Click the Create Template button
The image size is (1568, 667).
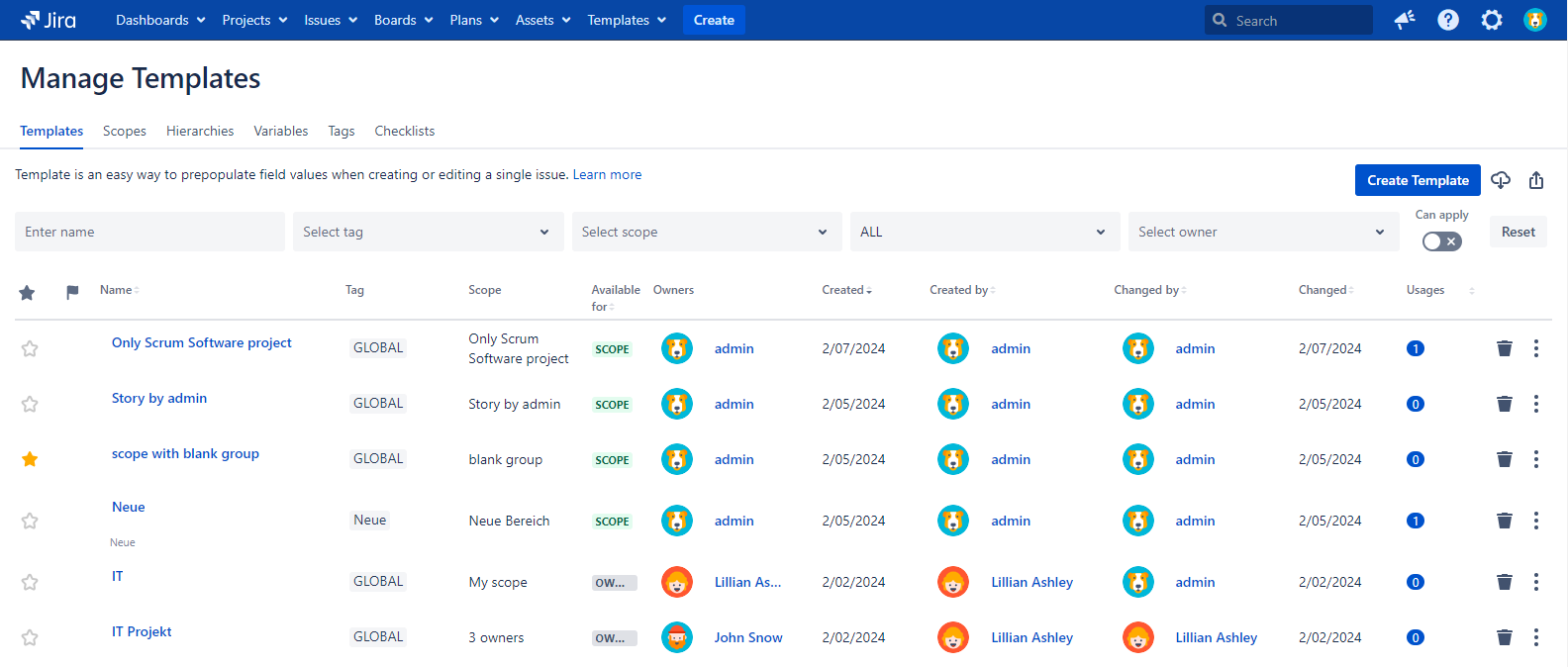[x=1417, y=180]
